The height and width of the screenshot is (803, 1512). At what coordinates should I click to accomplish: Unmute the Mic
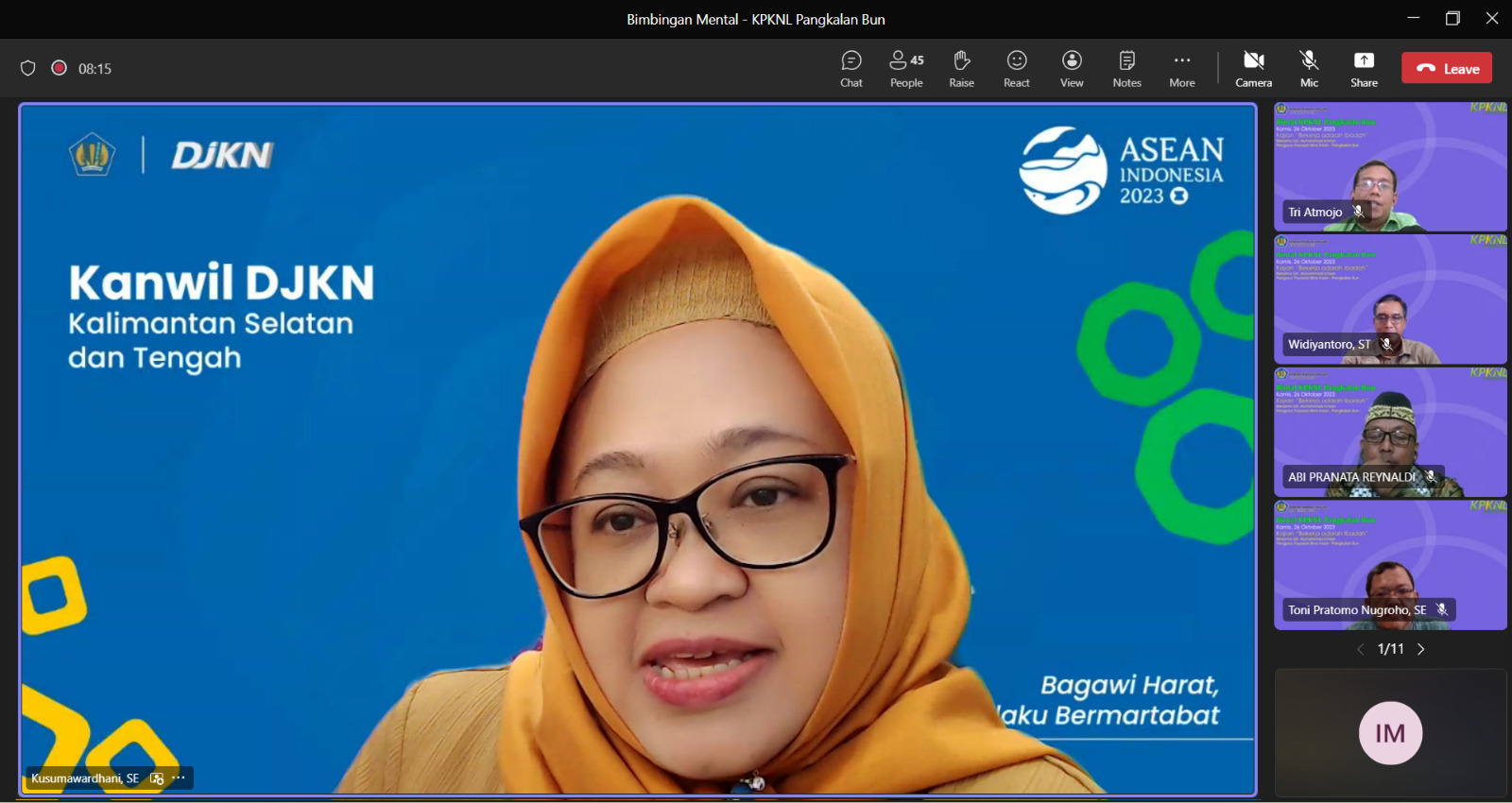(x=1309, y=69)
